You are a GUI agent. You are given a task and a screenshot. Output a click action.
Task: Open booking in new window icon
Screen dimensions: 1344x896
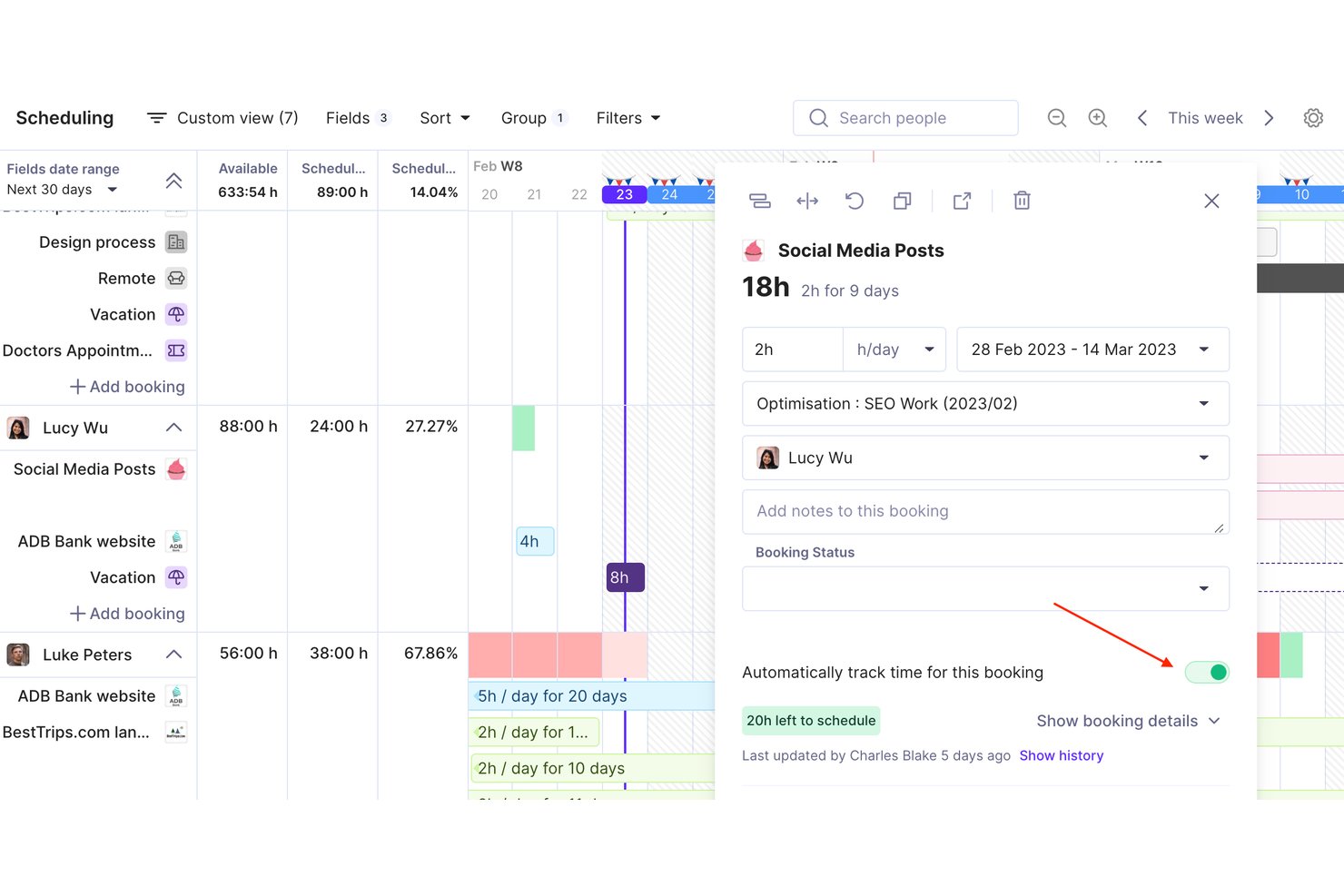(962, 201)
